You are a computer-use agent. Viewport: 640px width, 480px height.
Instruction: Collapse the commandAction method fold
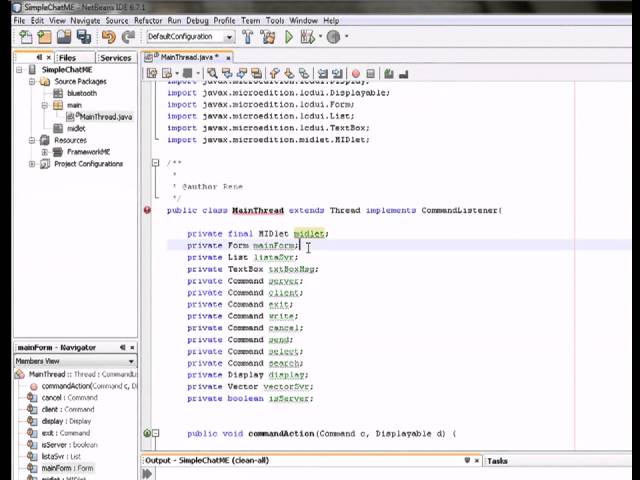156,433
